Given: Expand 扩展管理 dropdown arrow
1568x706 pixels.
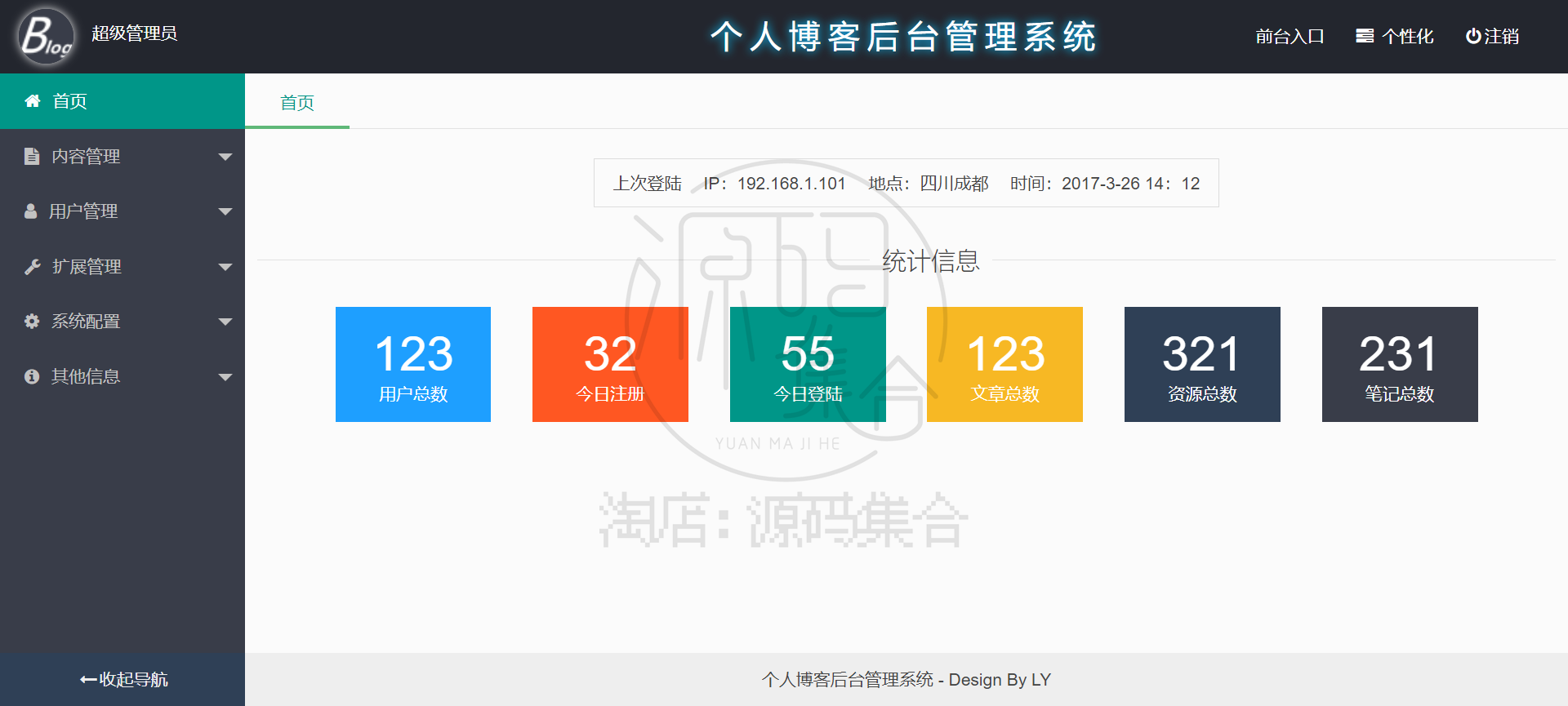Looking at the screenshot, I should (x=225, y=267).
